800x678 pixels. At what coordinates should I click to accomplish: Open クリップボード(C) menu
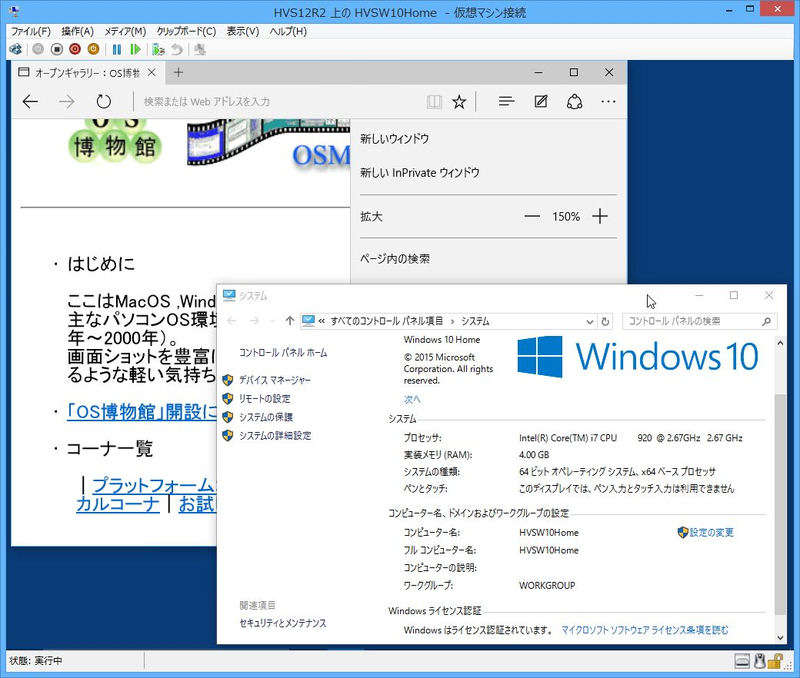point(186,31)
